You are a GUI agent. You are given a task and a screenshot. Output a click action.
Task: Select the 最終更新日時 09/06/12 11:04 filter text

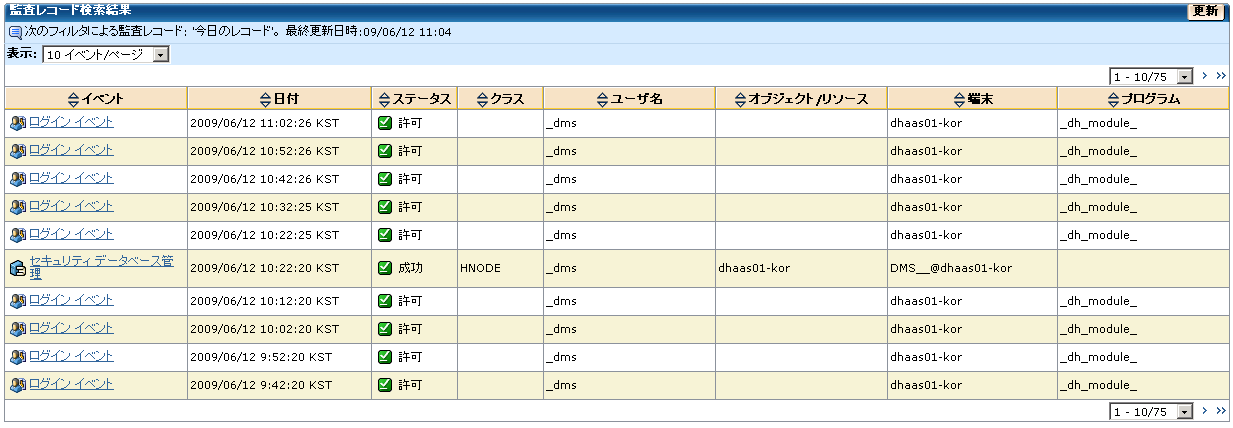point(368,32)
